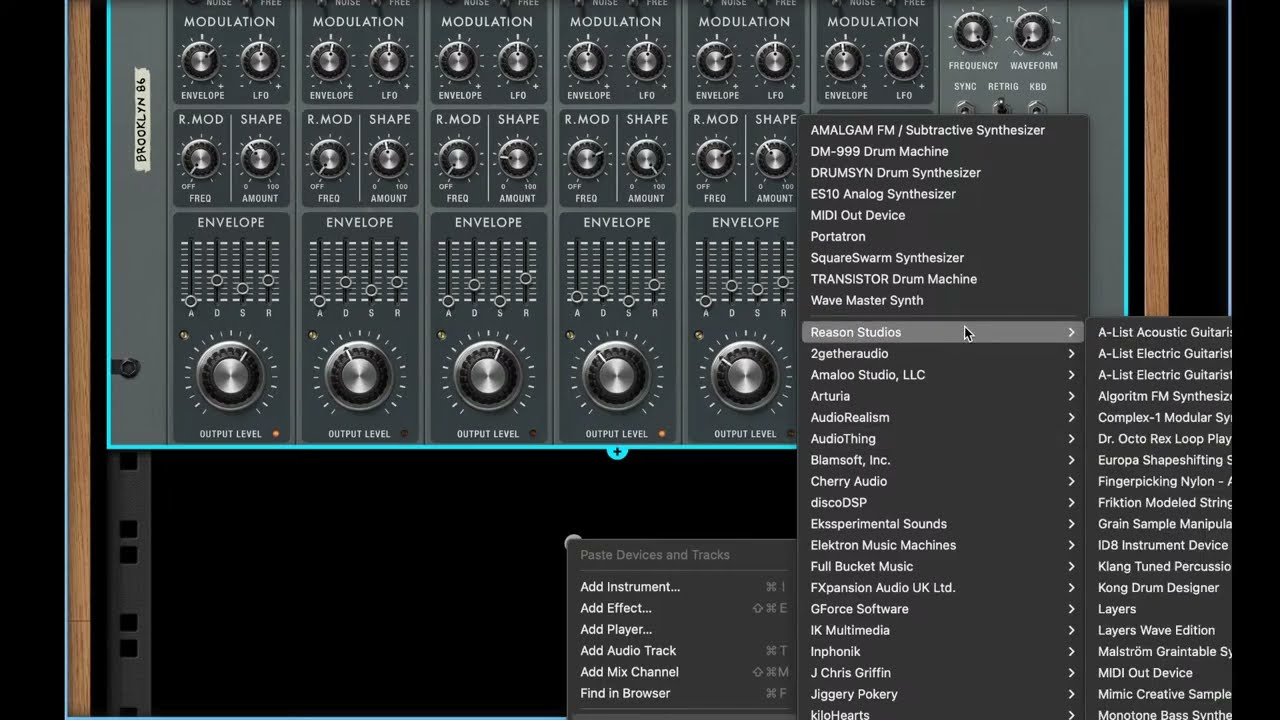Screen dimensions: 1280x720
Task: Click the BROOKLYN 86 device name tape label
Action: (x=141, y=122)
